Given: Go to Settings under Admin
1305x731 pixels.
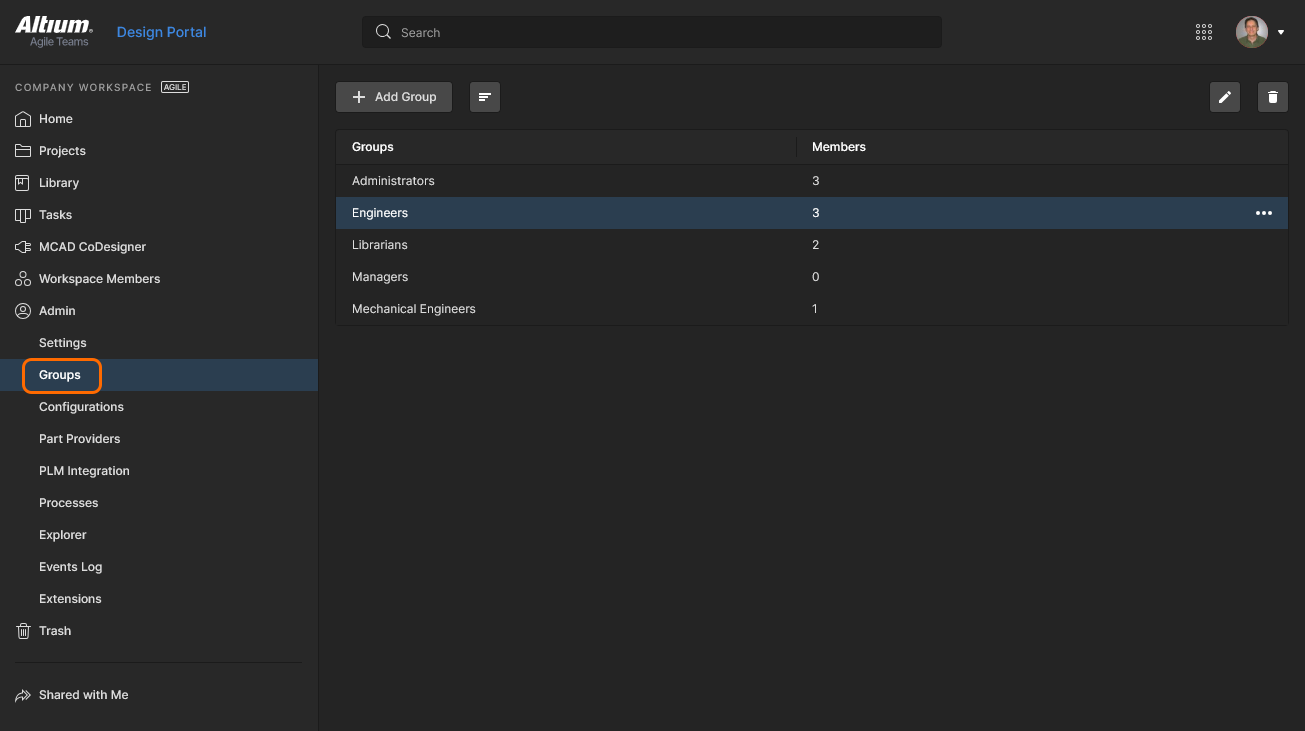Looking at the screenshot, I should point(63,343).
